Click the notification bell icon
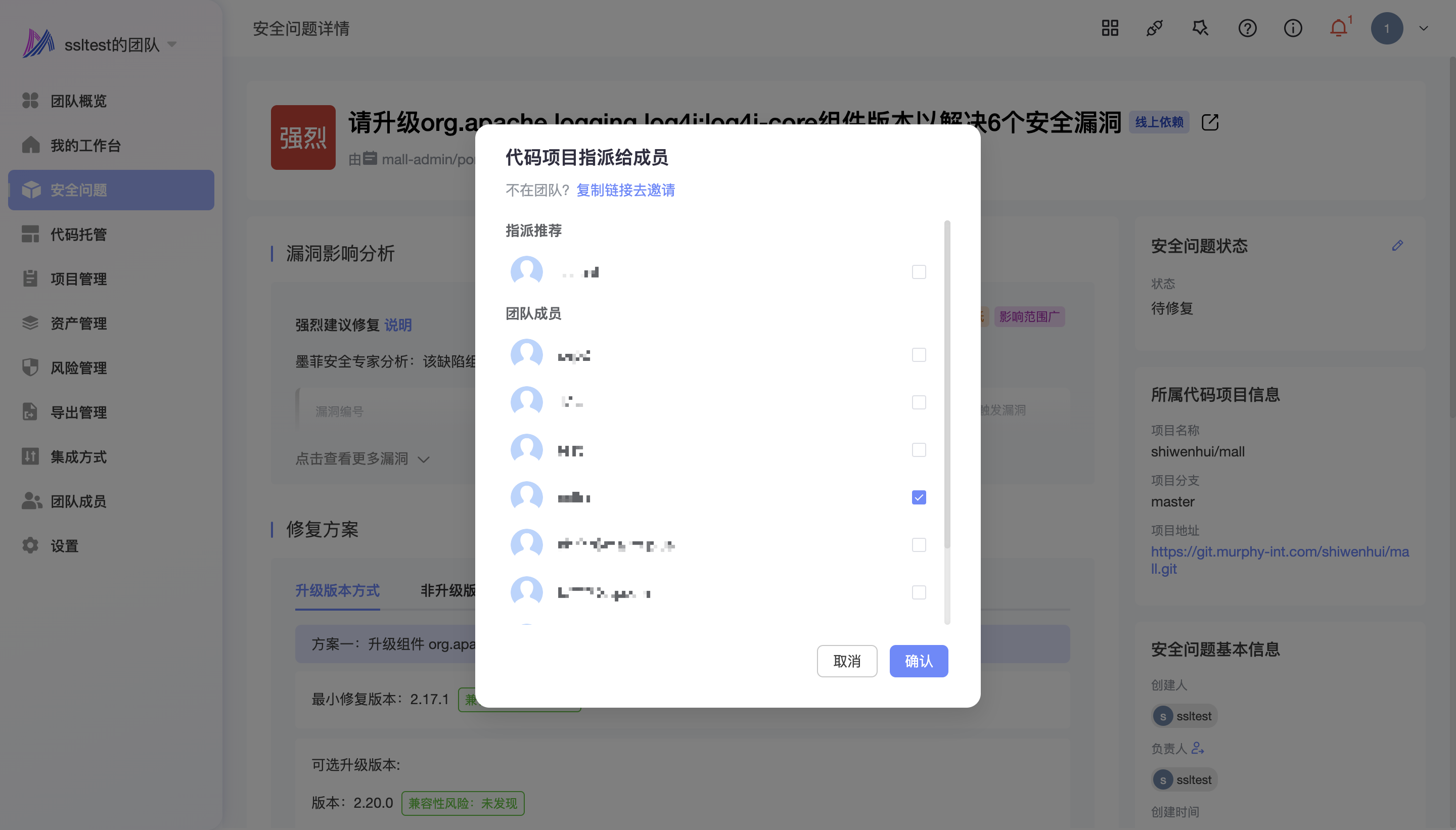This screenshot has width=1456, height=830. [1338, 28]
